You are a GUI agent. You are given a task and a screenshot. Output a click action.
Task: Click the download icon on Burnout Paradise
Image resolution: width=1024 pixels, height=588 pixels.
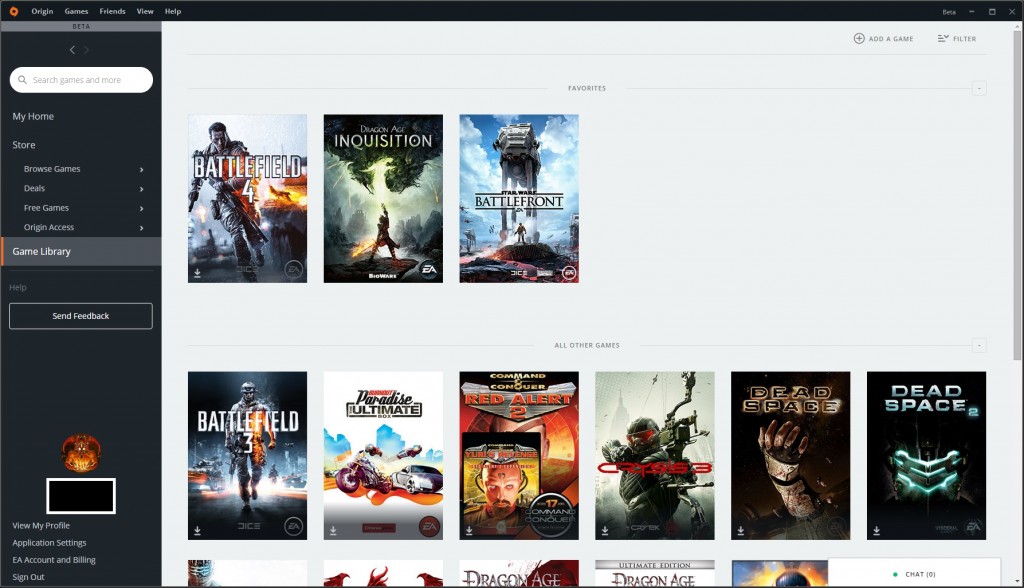(x=333, y=531)
